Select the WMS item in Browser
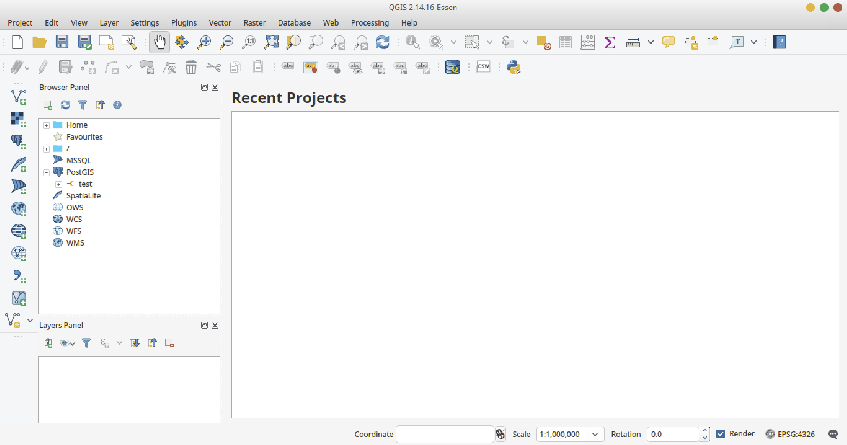The width and height of the screenshot is (847, 445). (x=75, y=243)
